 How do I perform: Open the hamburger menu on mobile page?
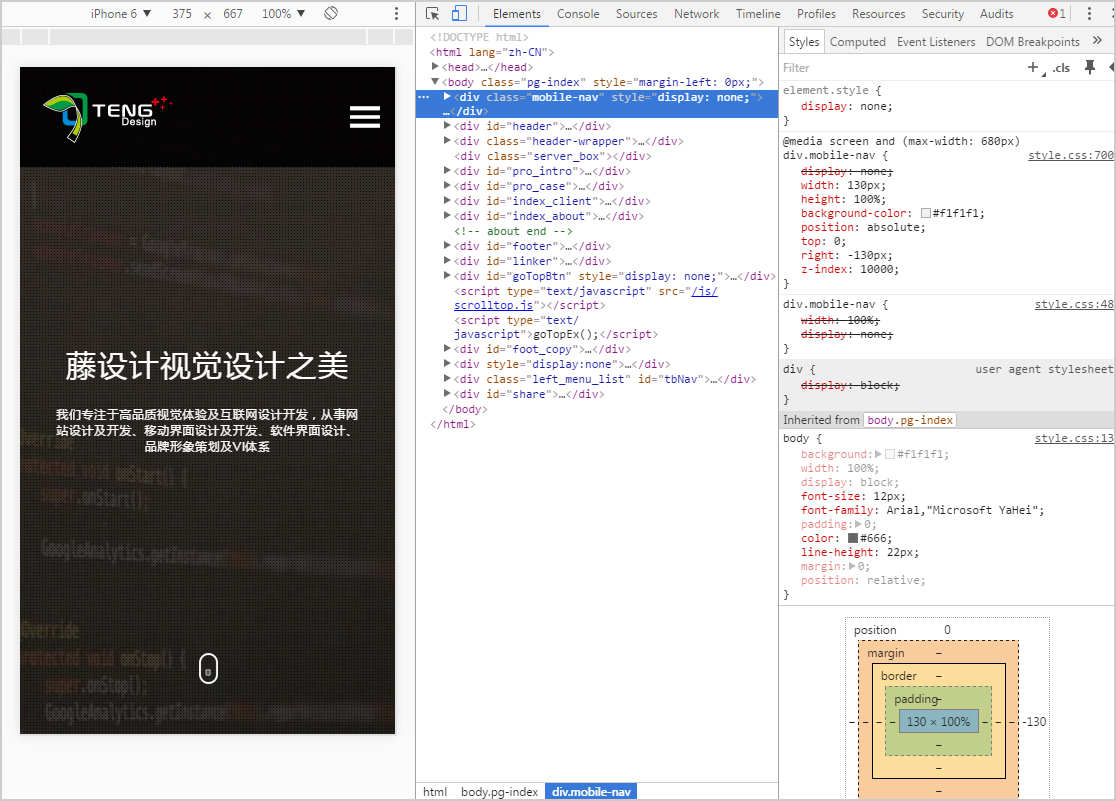364,117
